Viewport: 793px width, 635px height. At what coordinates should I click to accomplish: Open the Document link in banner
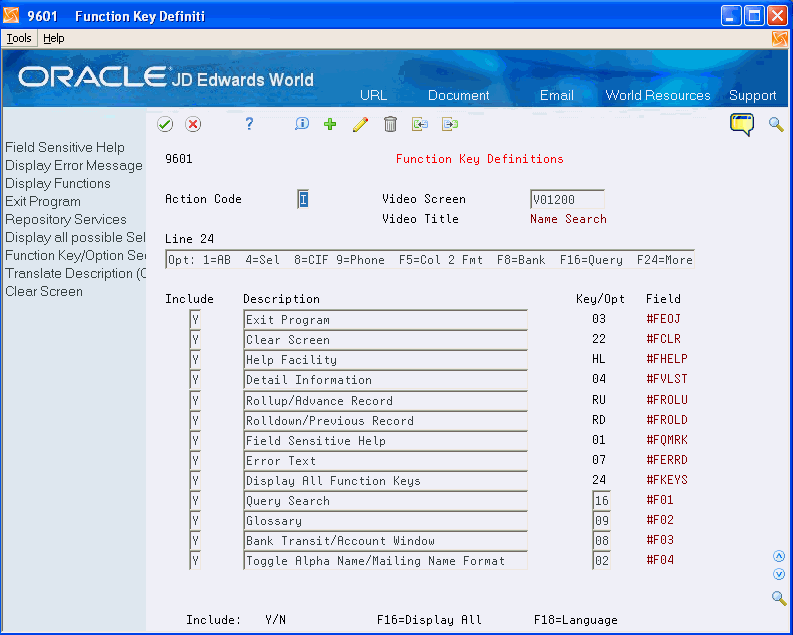[459, 96]
